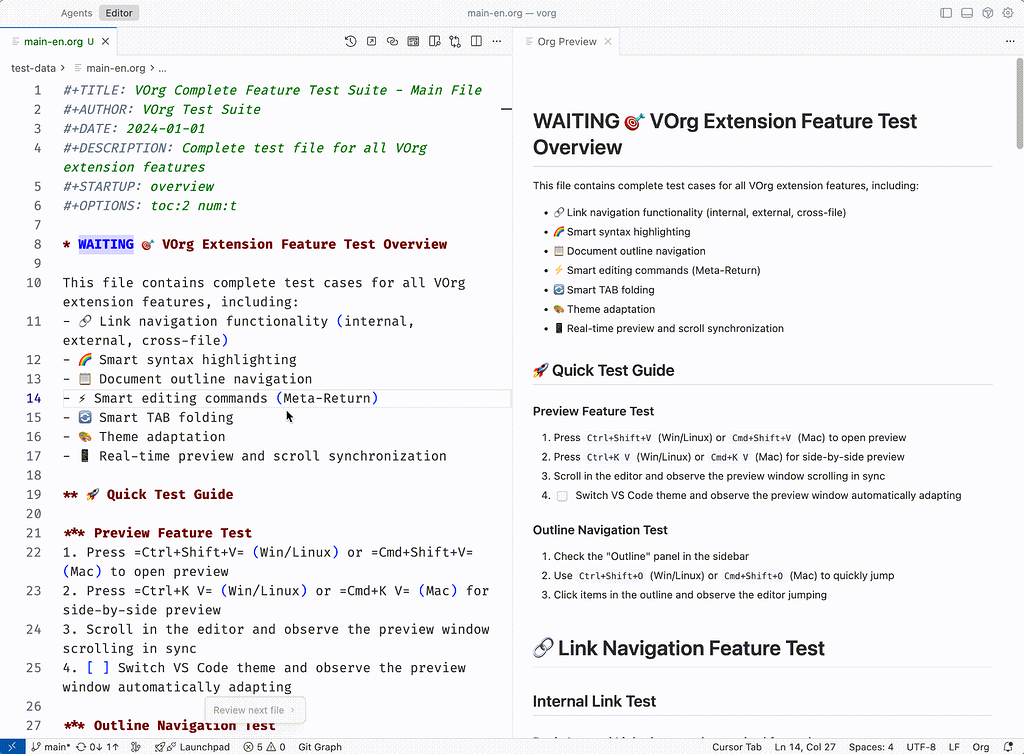The width and height of the screenshot is (1024, 754).
Task: Toggle the Panel visibility icon in title bar
Action: coord(966,12)
